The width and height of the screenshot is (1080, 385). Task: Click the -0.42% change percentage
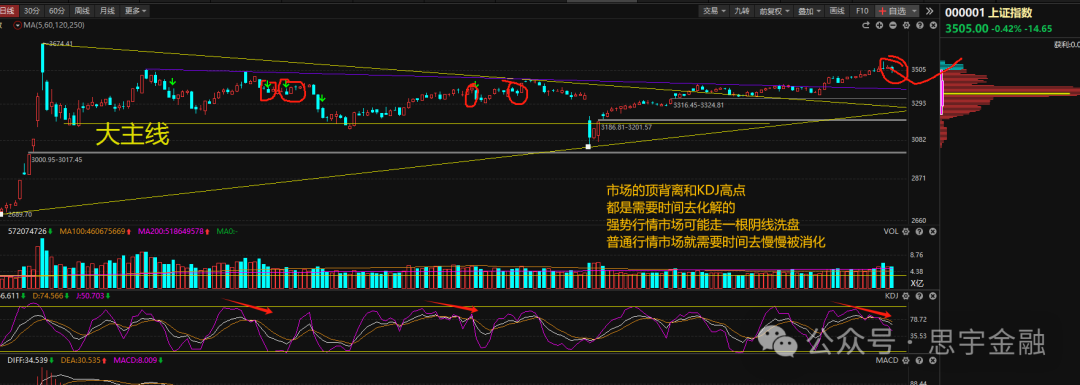1006,29
